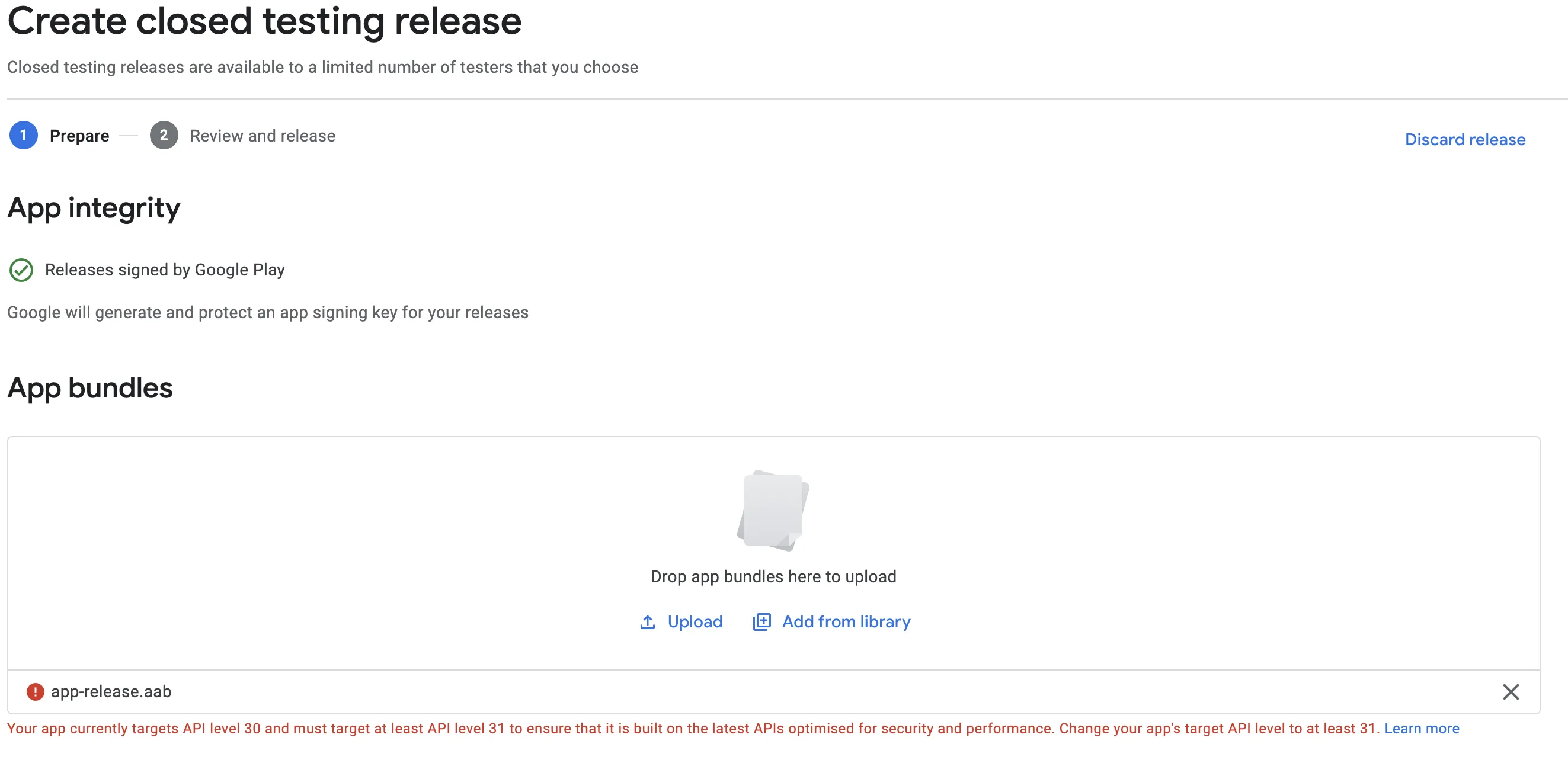The image size is (1568, 763).
Task: Go to Review and release step
Action: click(263, 136)
